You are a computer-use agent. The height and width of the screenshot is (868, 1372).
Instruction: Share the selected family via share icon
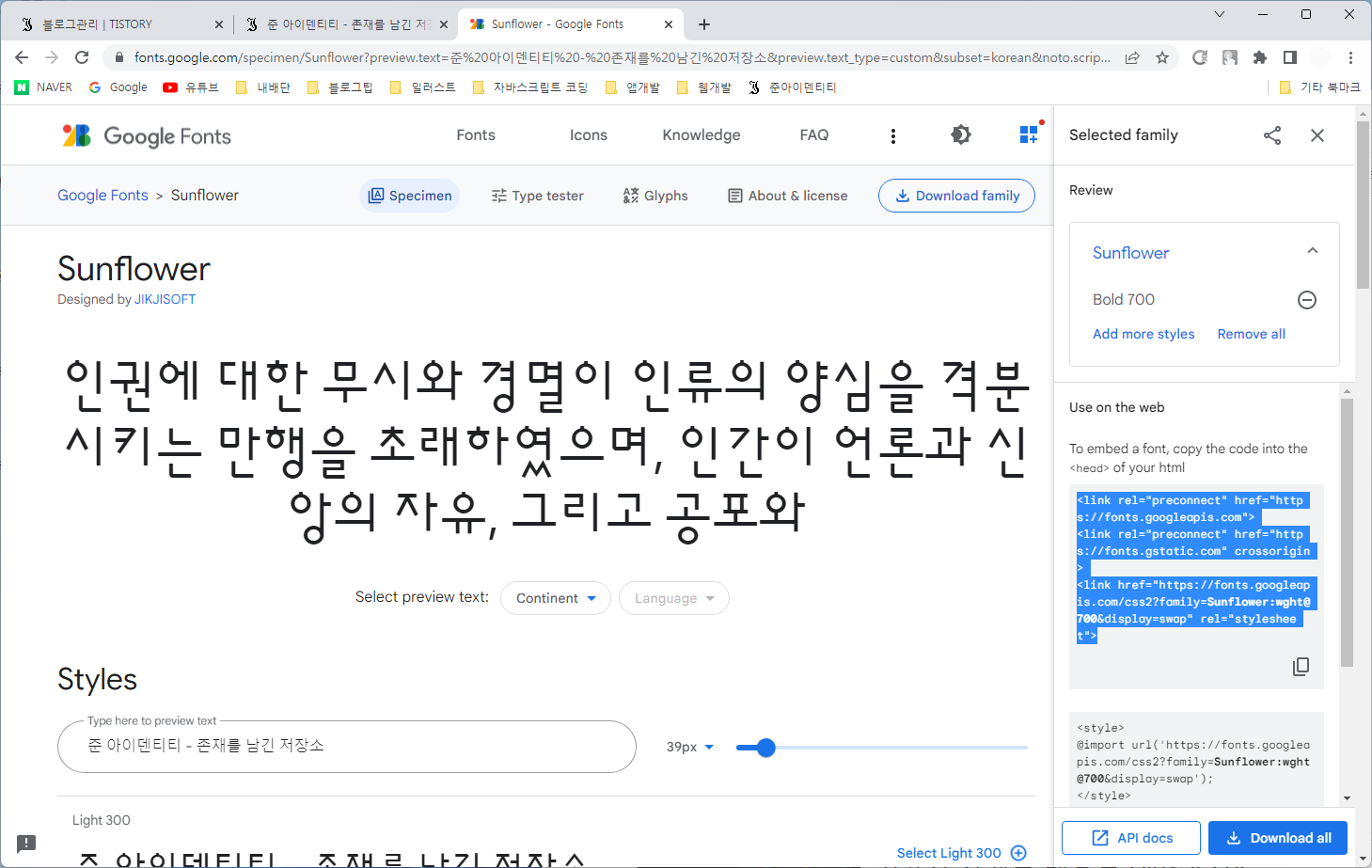[1272, 135]
